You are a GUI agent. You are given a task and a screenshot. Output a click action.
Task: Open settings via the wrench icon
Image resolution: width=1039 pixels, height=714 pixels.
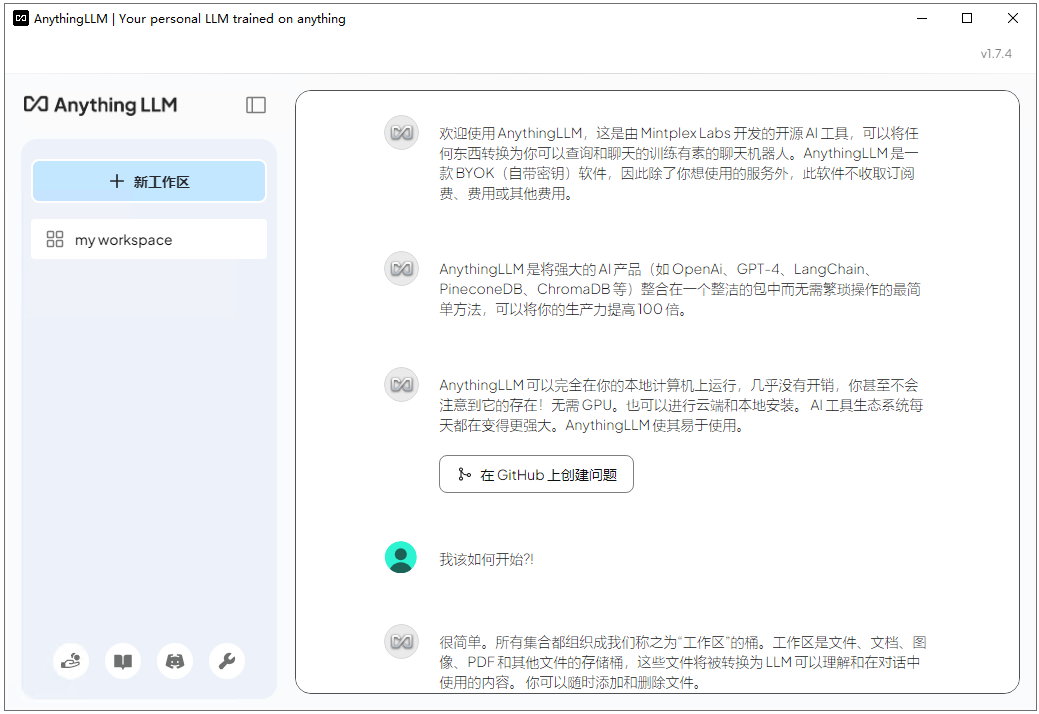tap(227, 660)
